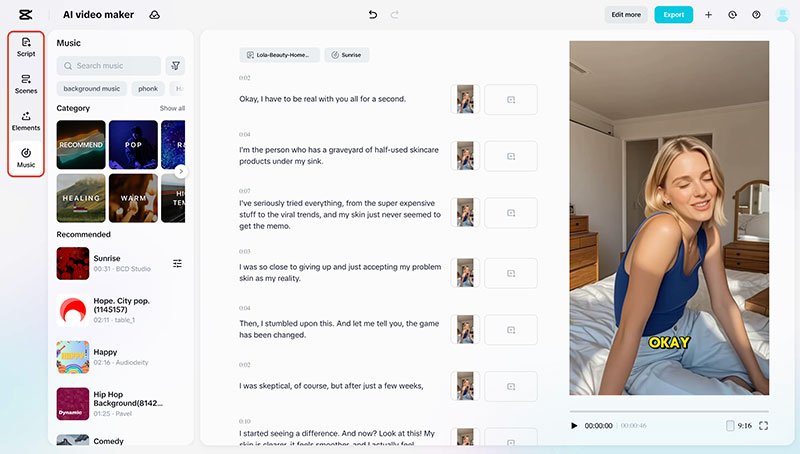Click the preview progress bar
800x454 pixels.
(x=669, y=411)
